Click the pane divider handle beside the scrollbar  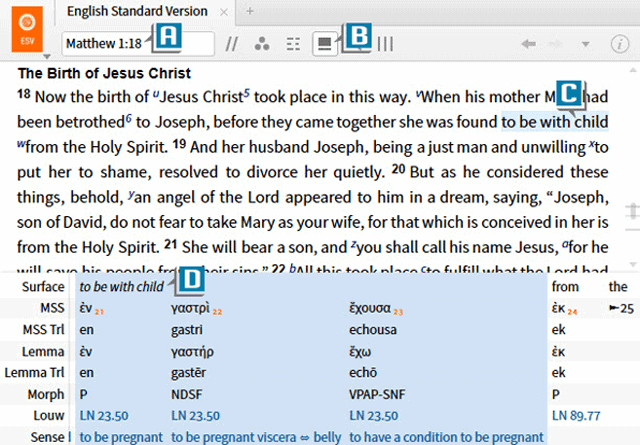pyautogui.click(x=632, y=211)
